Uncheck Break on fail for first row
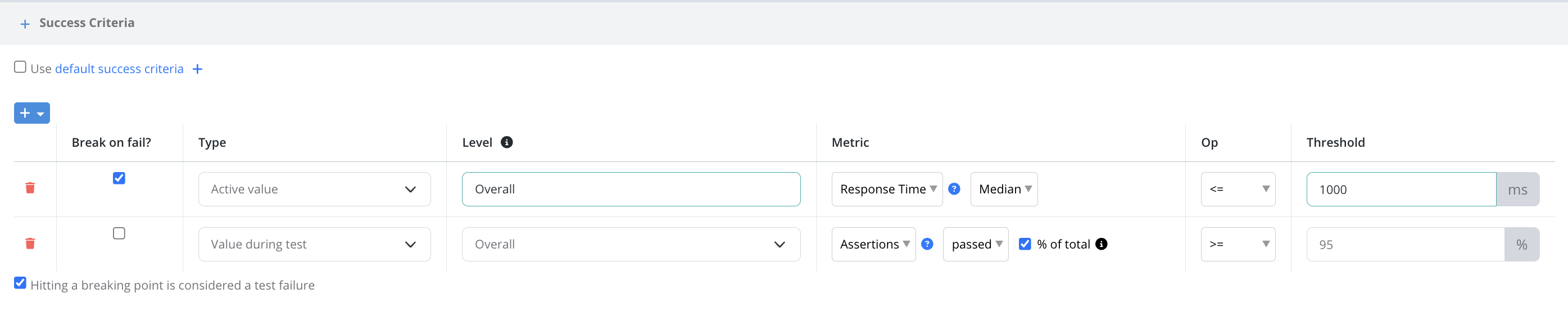This screenshot has width=1568, height=316. click(119, 178)
